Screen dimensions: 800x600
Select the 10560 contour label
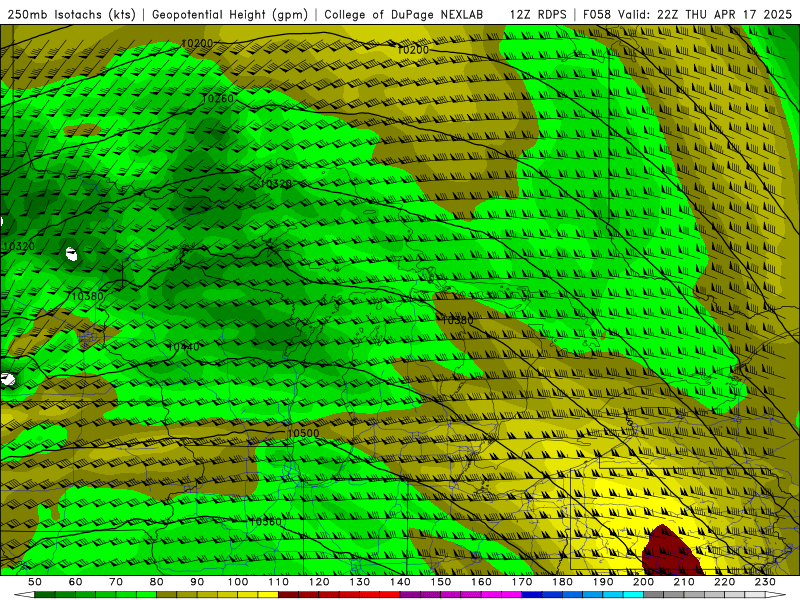coord(265,521)
